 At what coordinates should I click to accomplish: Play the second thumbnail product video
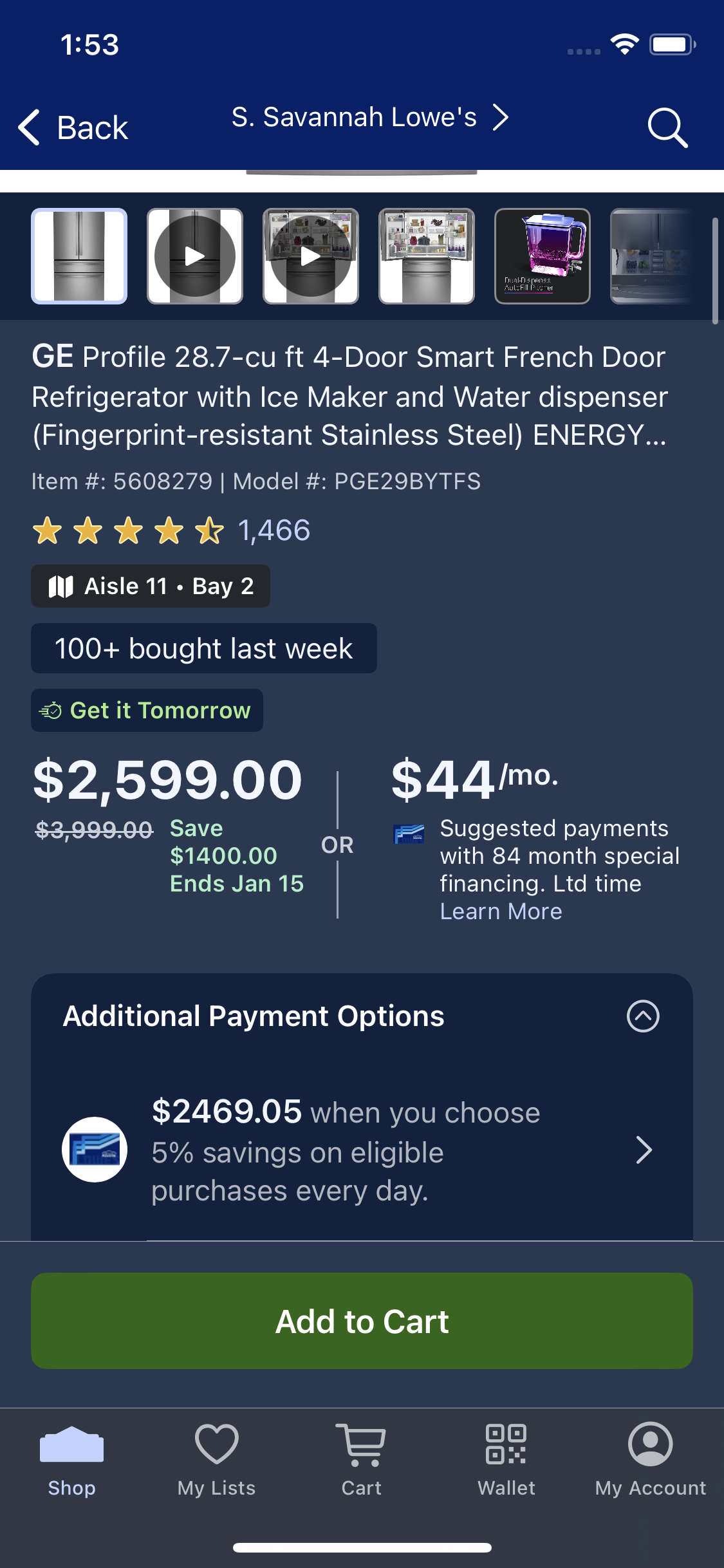tap(195, 256)
